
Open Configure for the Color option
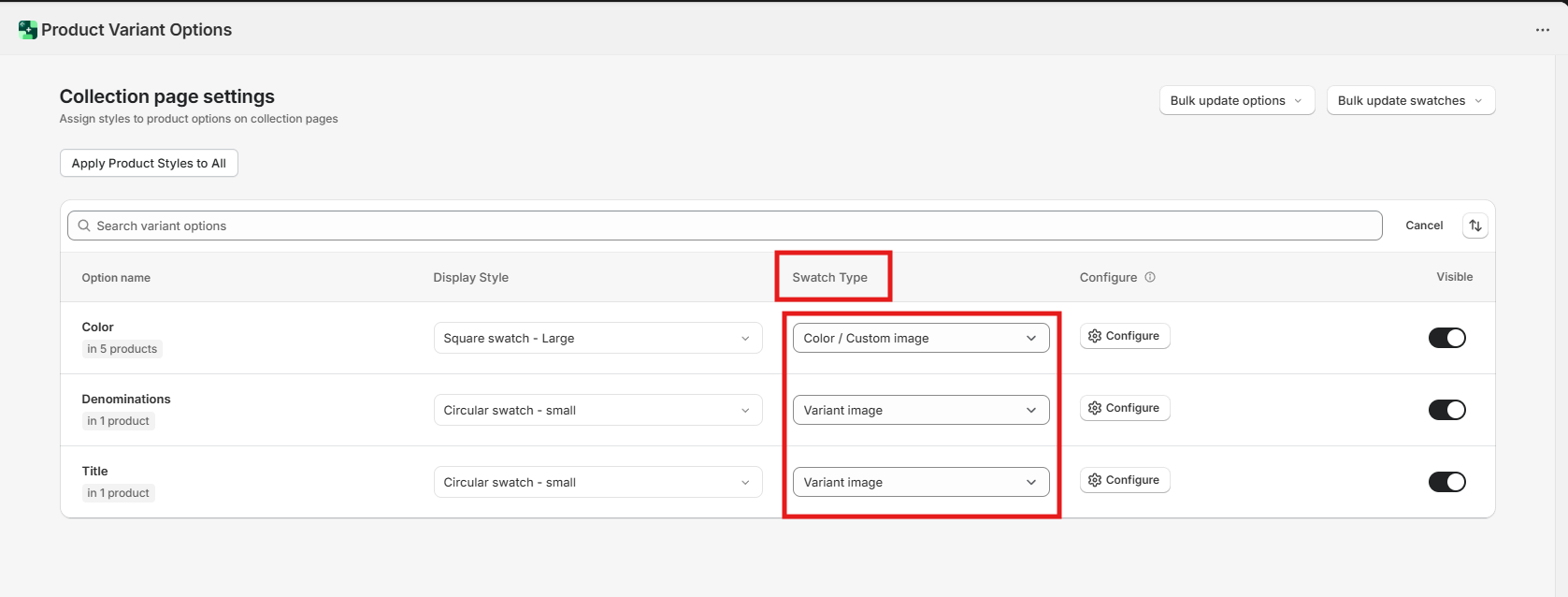point(1124,336)
